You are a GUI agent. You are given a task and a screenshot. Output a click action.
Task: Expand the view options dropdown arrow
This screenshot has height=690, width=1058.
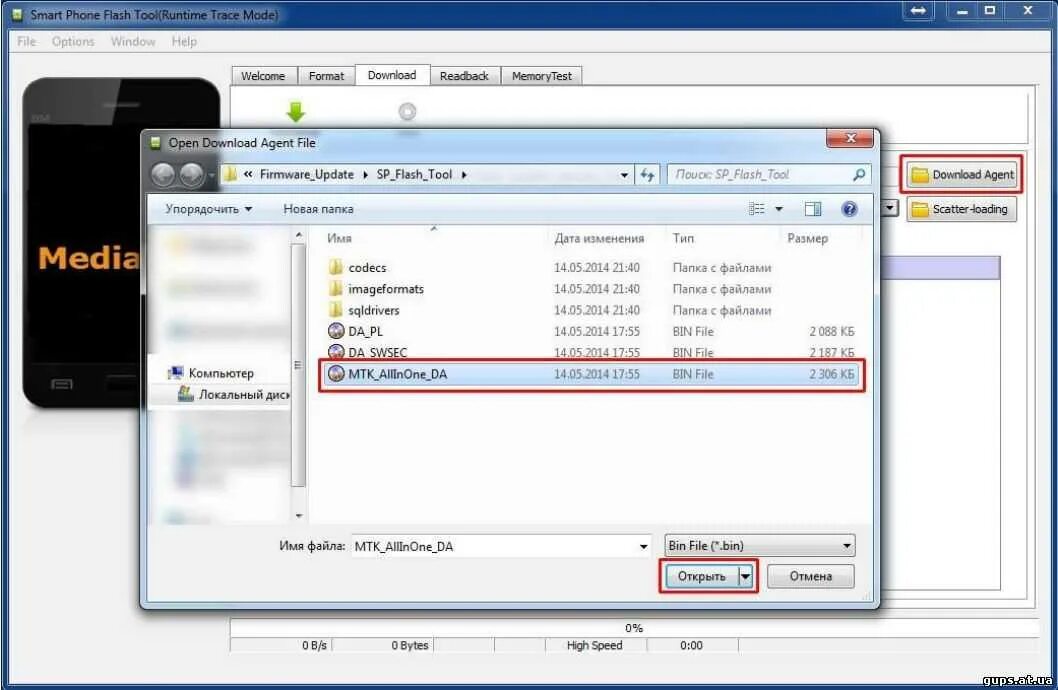(779, 209)
